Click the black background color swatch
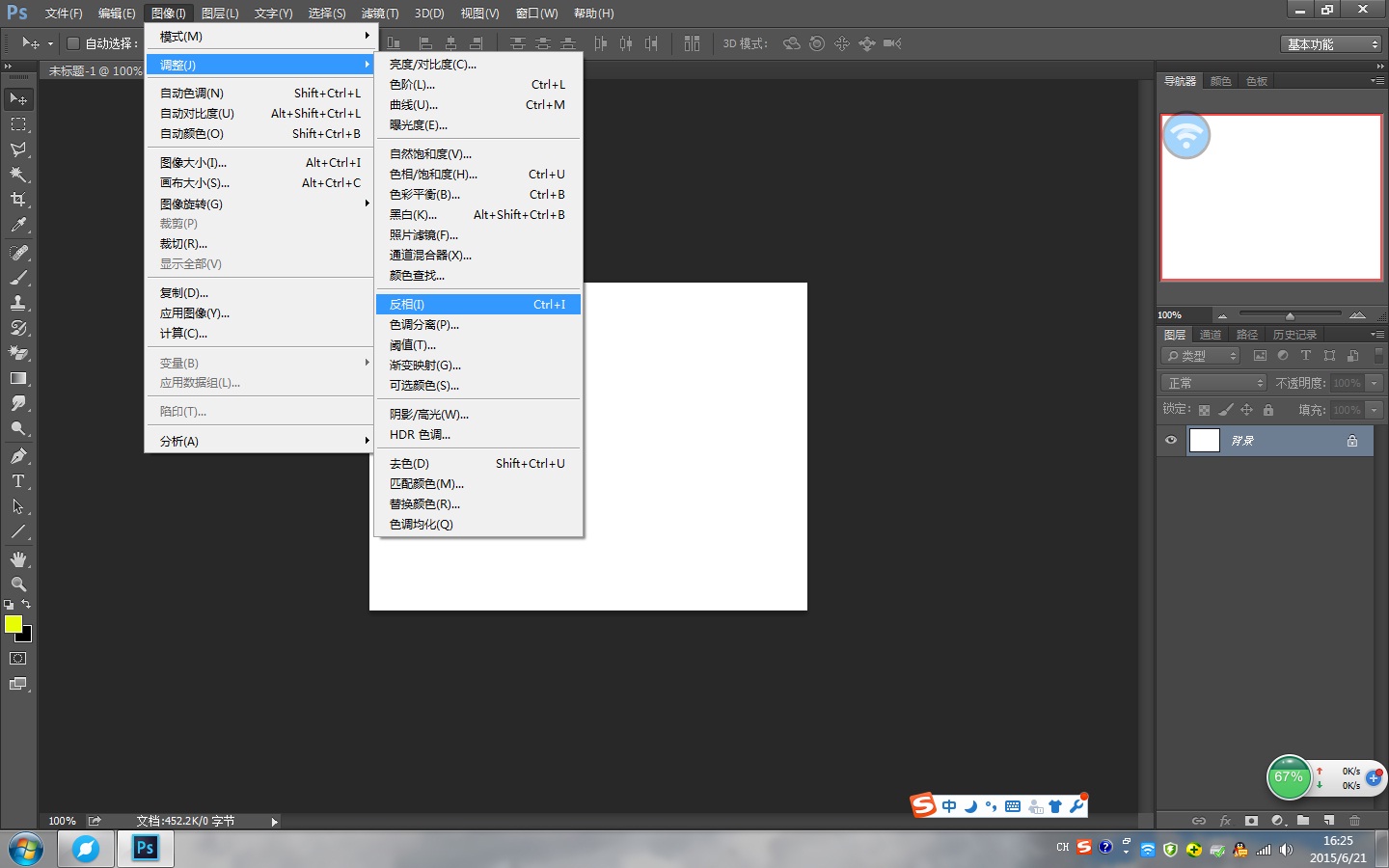Viewport: 1389px width, 868px height. tap(26, 636)
